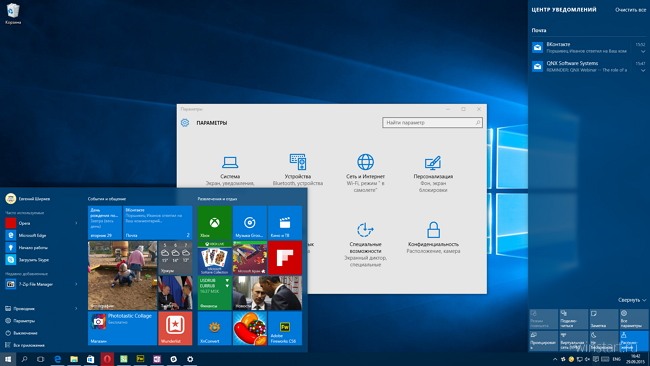
Task: Expand the Opera jump list arrow
Action: pyautogui.click(x=76, y=223)
